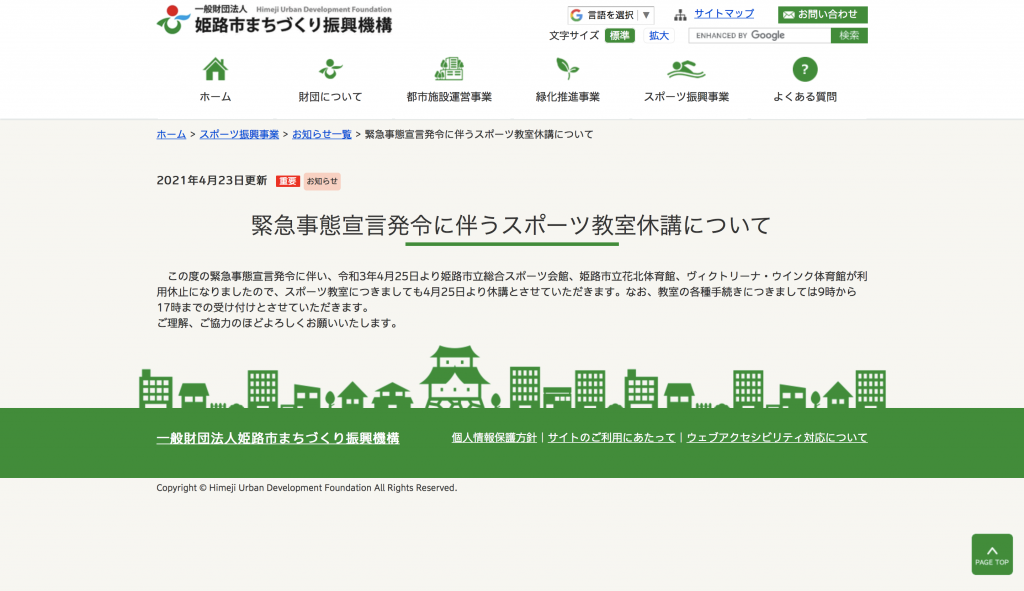Focus the Google search input field

[760, 35]
